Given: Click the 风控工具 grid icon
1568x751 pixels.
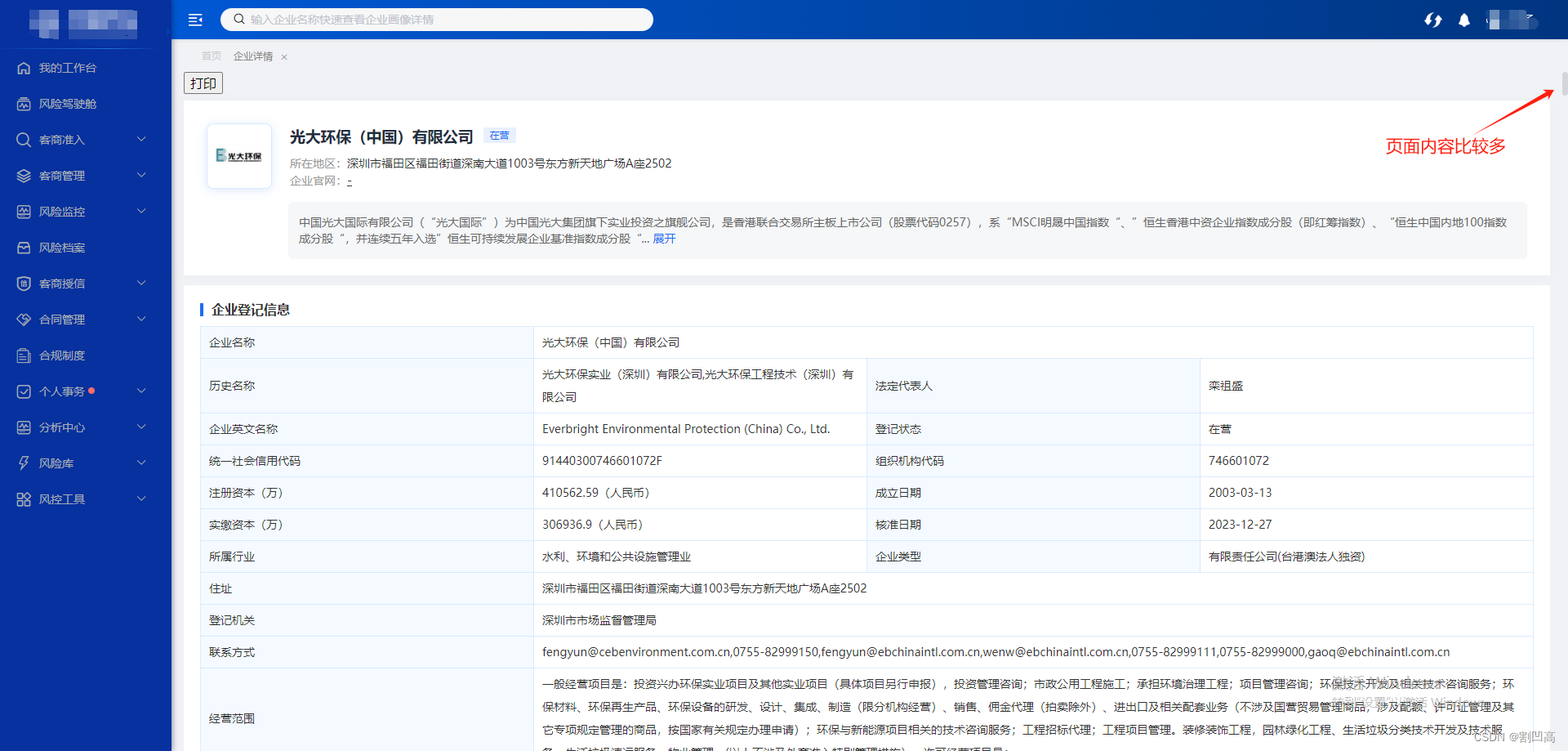Looking at the screenshot, I should 24,499.
